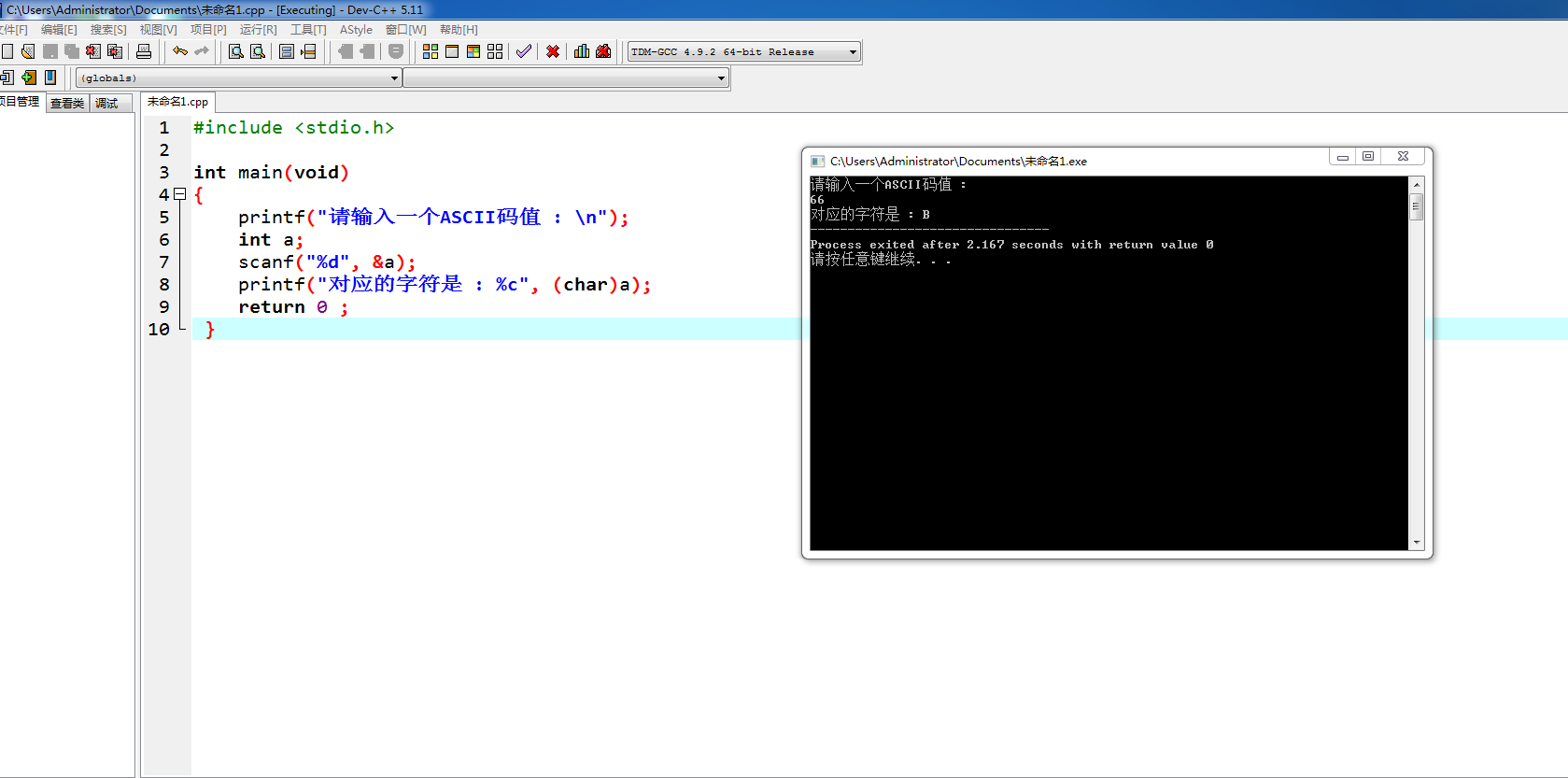Click the Save All toolbar icon

72,51
